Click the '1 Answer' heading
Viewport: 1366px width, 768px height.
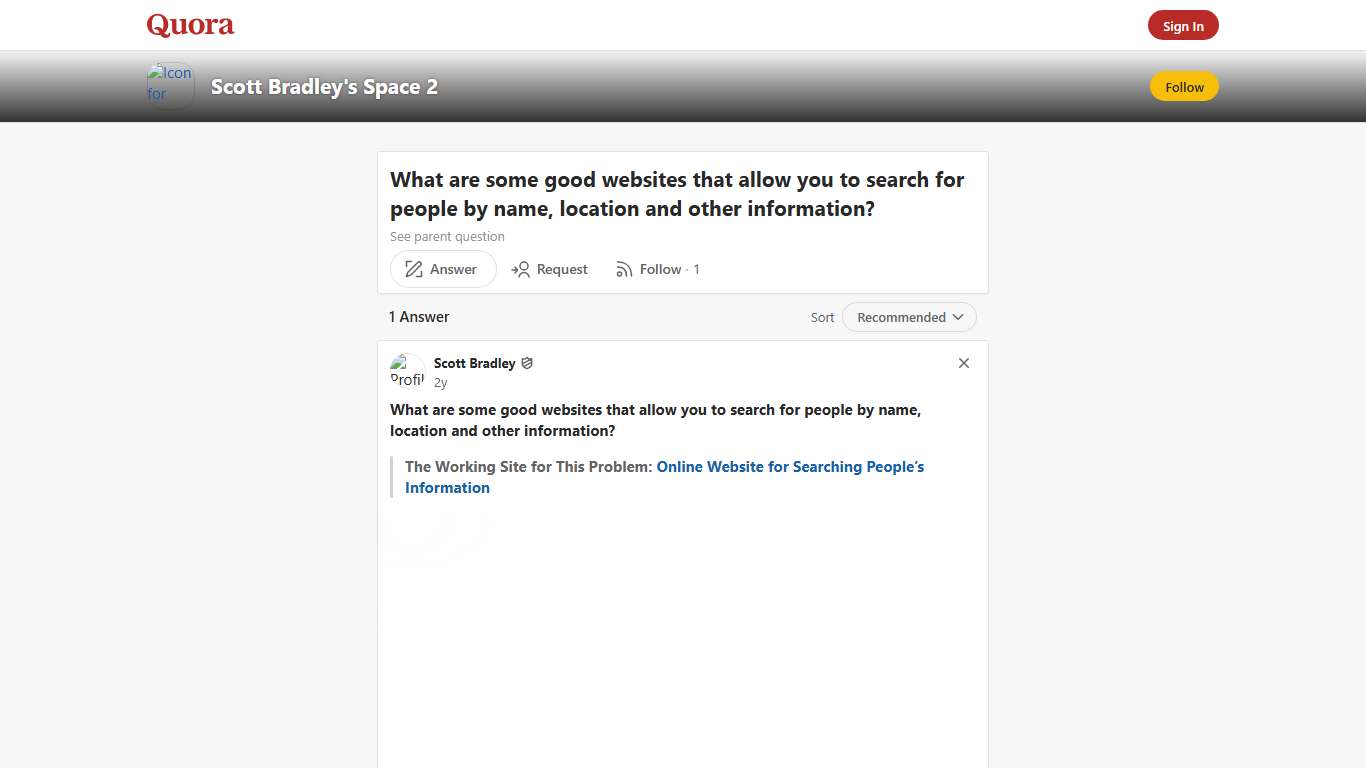click(418, 316)
